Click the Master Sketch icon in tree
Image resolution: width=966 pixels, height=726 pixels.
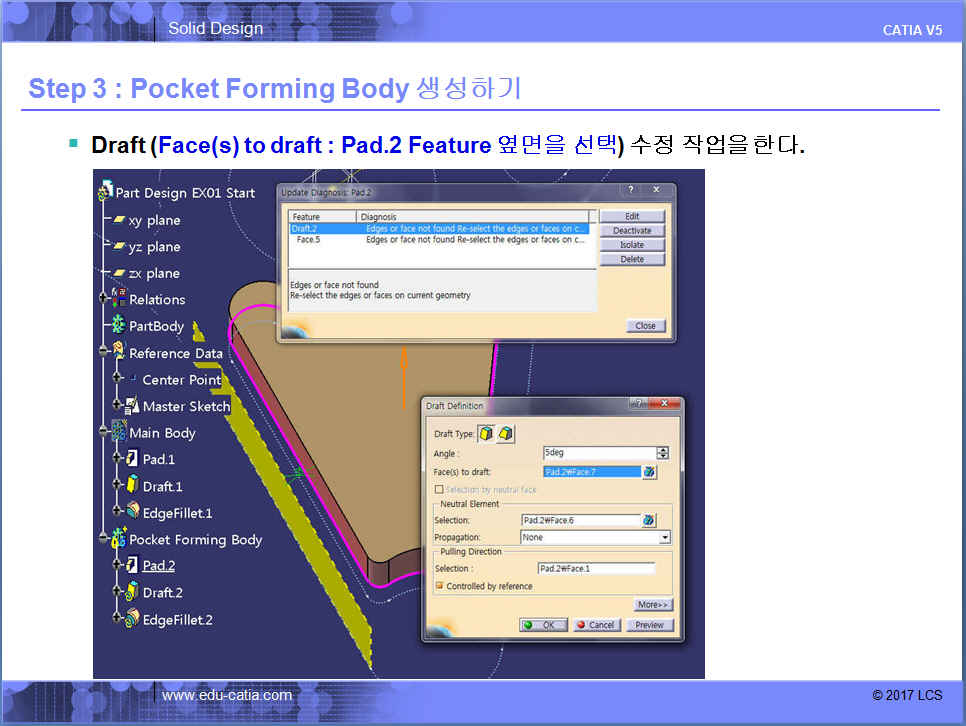(x=131, y=406)
